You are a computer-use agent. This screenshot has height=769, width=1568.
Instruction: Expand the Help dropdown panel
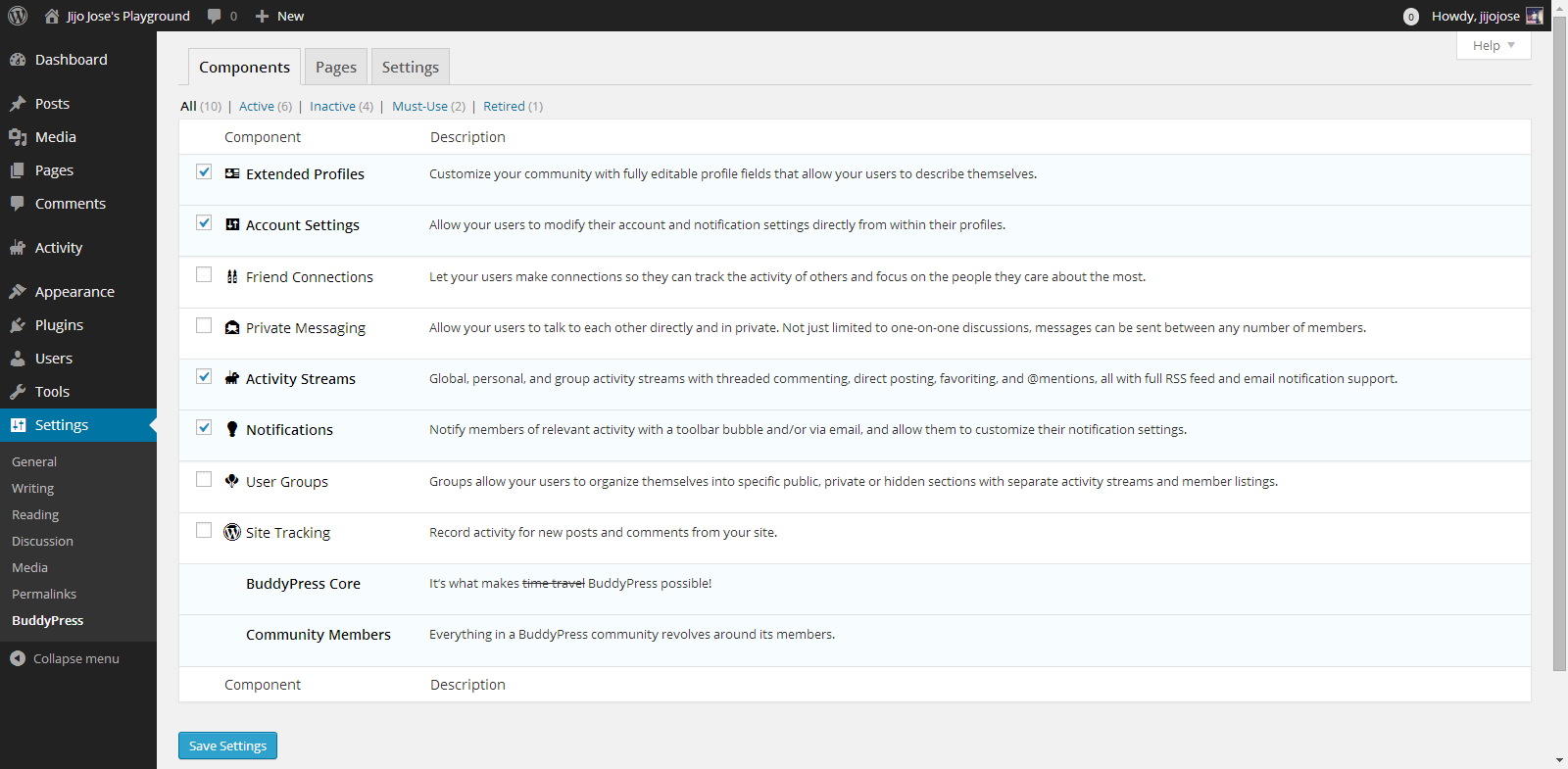click(1493, 45)
